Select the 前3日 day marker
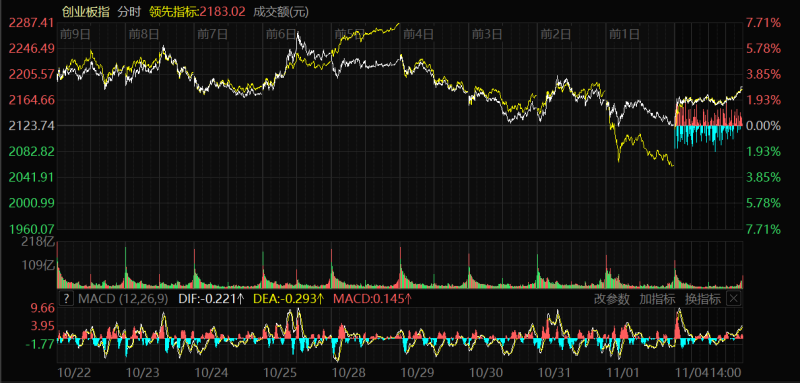 click(x=487, y=34)
